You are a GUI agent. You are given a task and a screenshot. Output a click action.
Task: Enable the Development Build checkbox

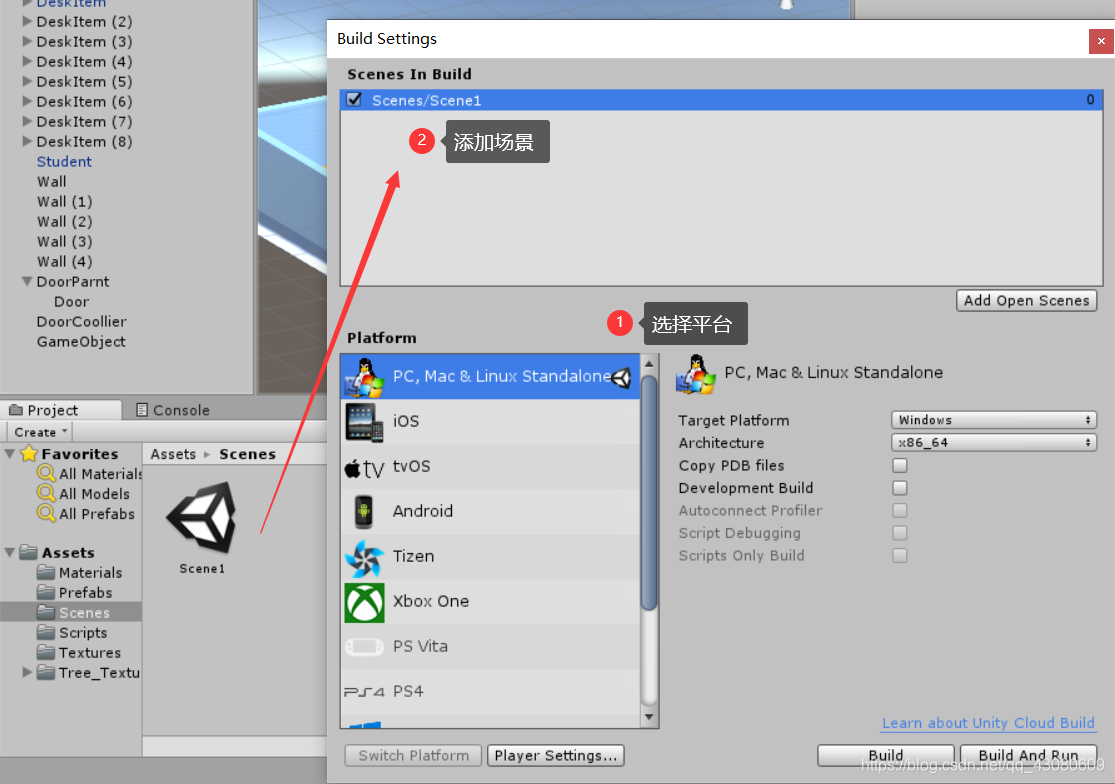[x=900, y=488]
